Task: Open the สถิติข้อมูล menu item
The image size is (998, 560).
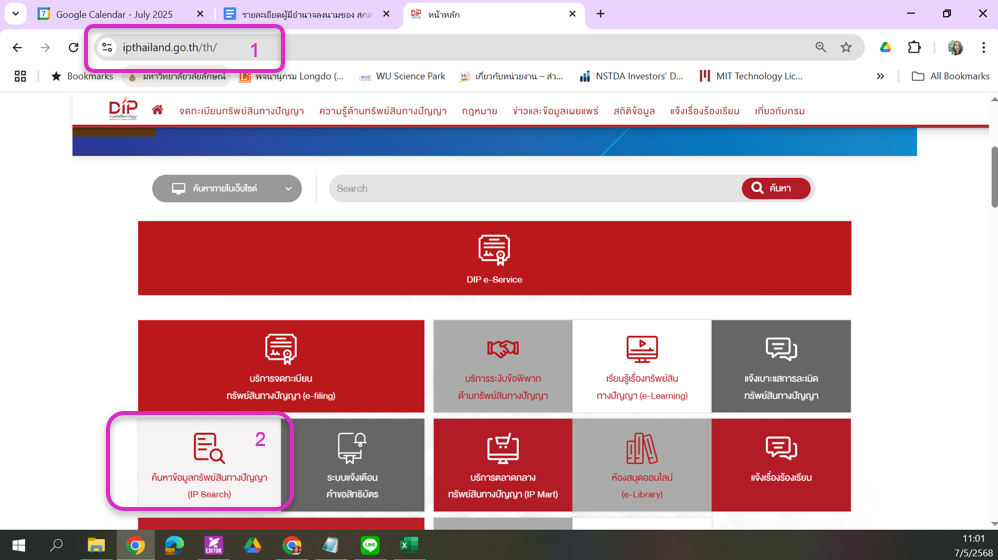Action: point(634,111)
